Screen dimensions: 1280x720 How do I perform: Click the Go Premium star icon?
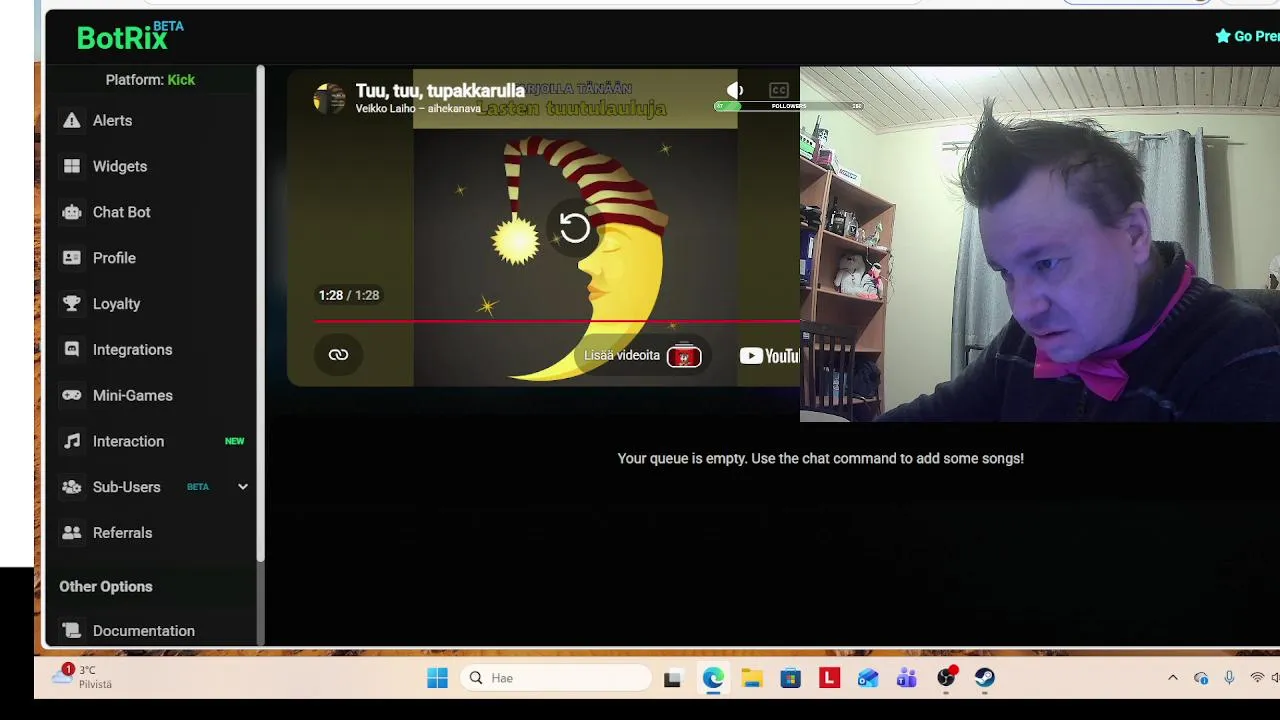[x=1223, y=36]
